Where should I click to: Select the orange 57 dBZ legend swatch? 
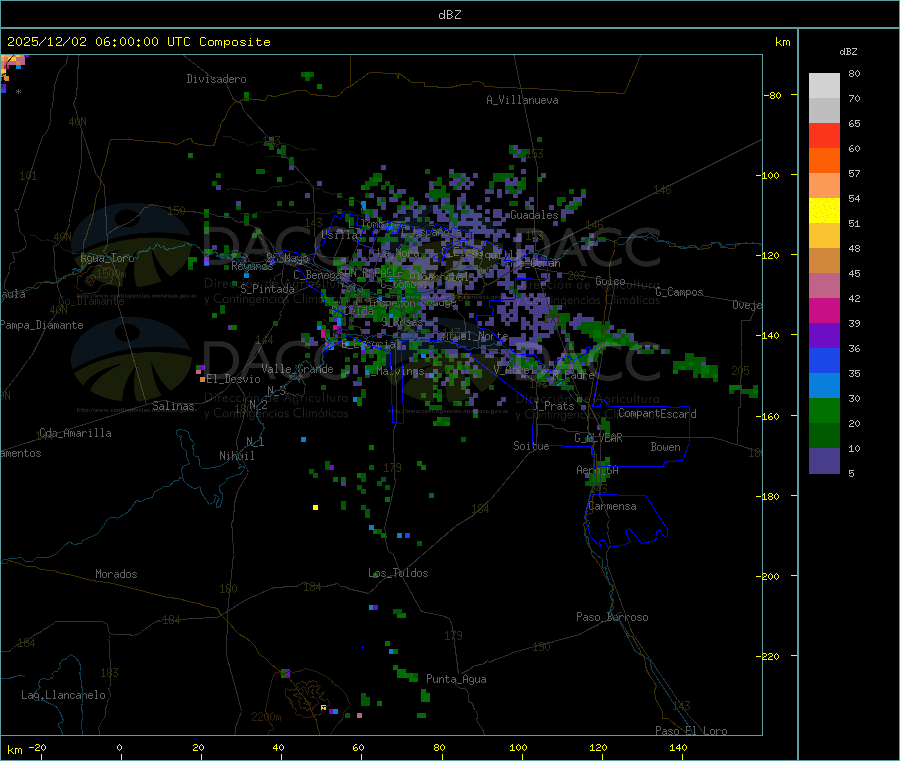point(824,161)
